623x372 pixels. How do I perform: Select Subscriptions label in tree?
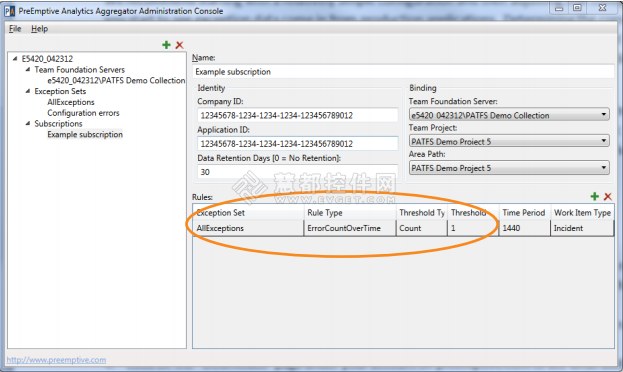click(x=58, y=124)
